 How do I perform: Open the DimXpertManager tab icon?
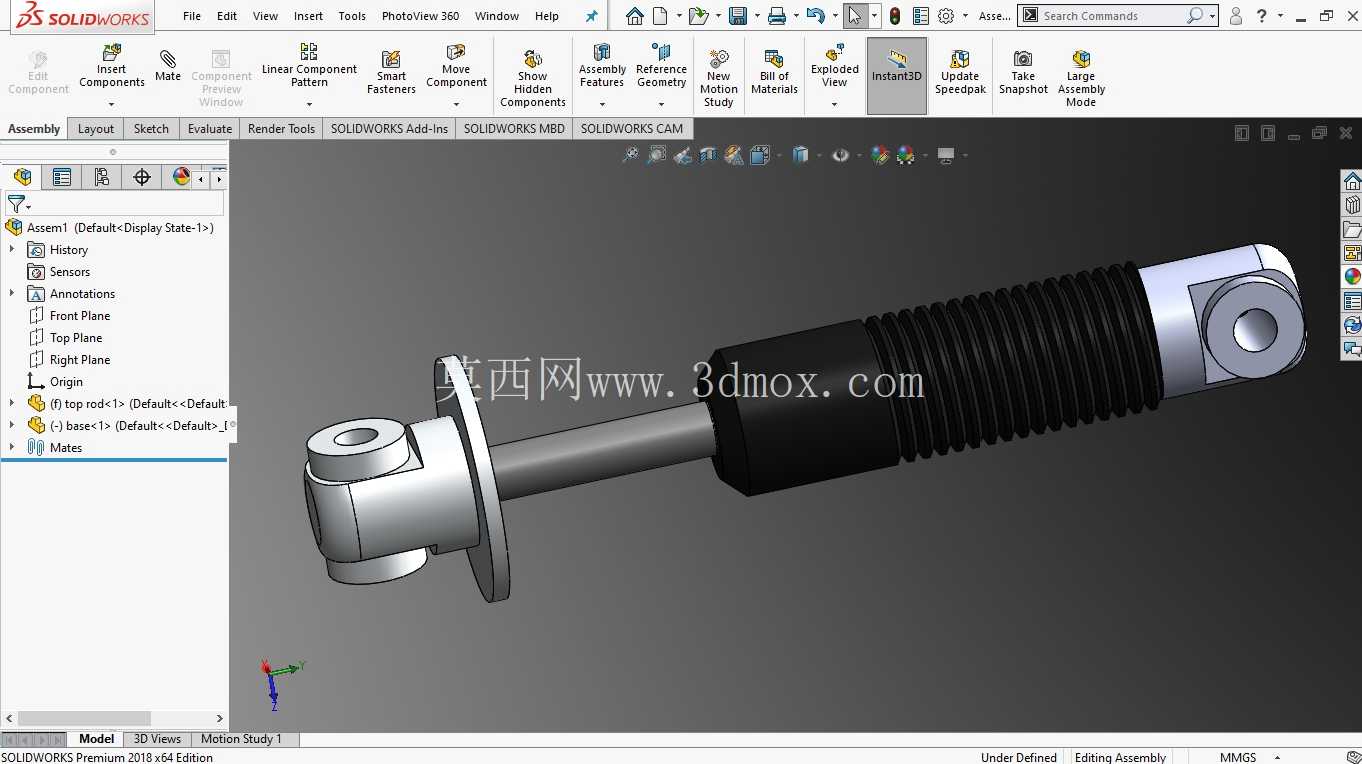coord(141,177)
